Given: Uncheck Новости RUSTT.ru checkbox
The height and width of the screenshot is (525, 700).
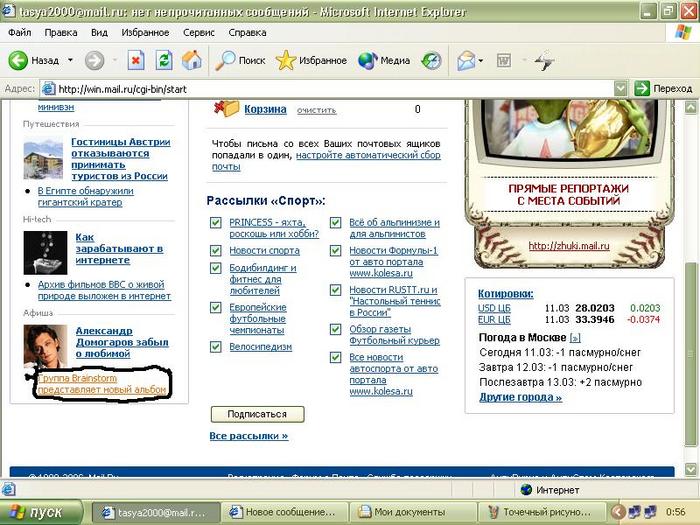Looking at the screenshot, I should pyautogui.click(x=335, y=290).
